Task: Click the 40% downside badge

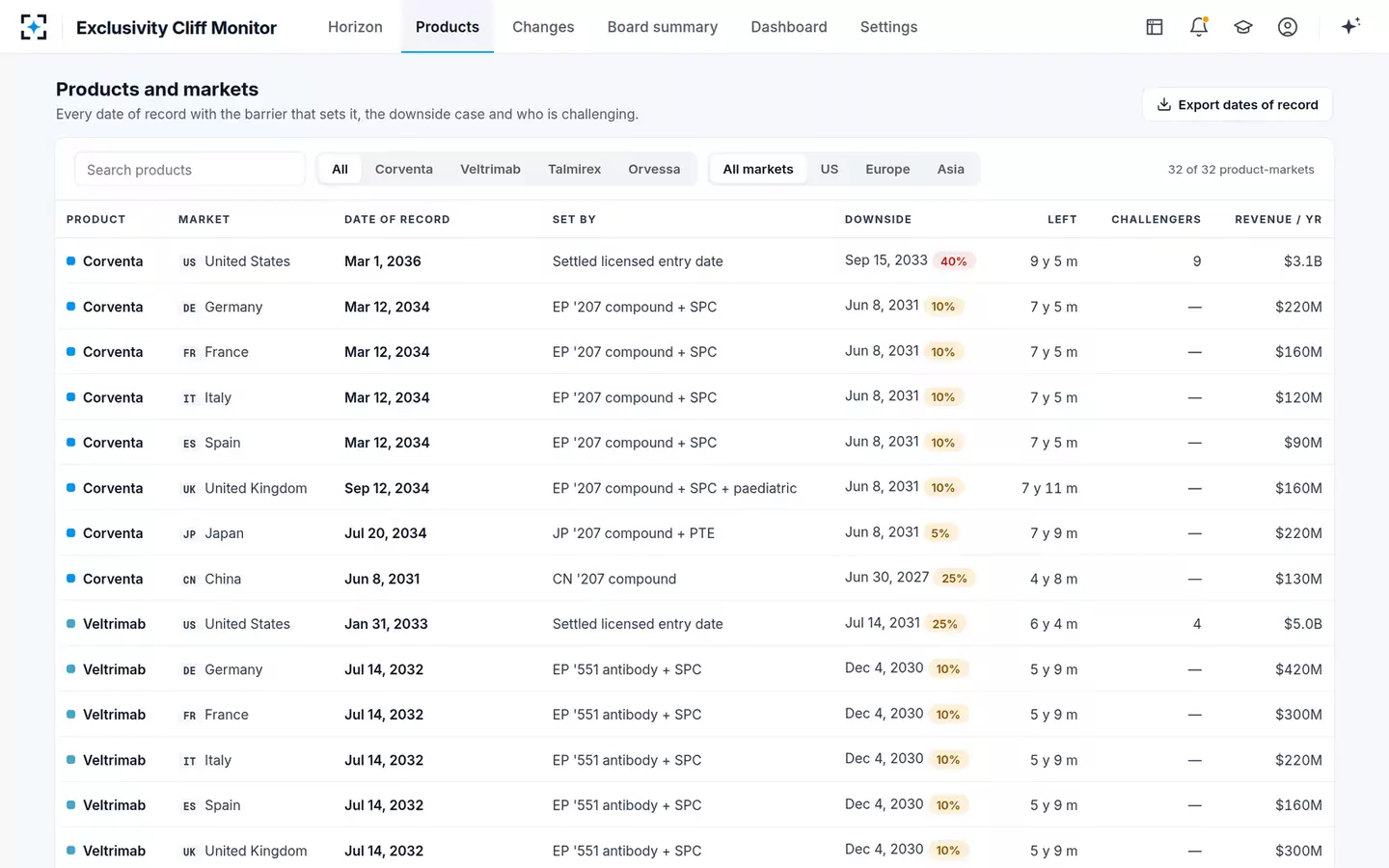Action: [954, 261]
